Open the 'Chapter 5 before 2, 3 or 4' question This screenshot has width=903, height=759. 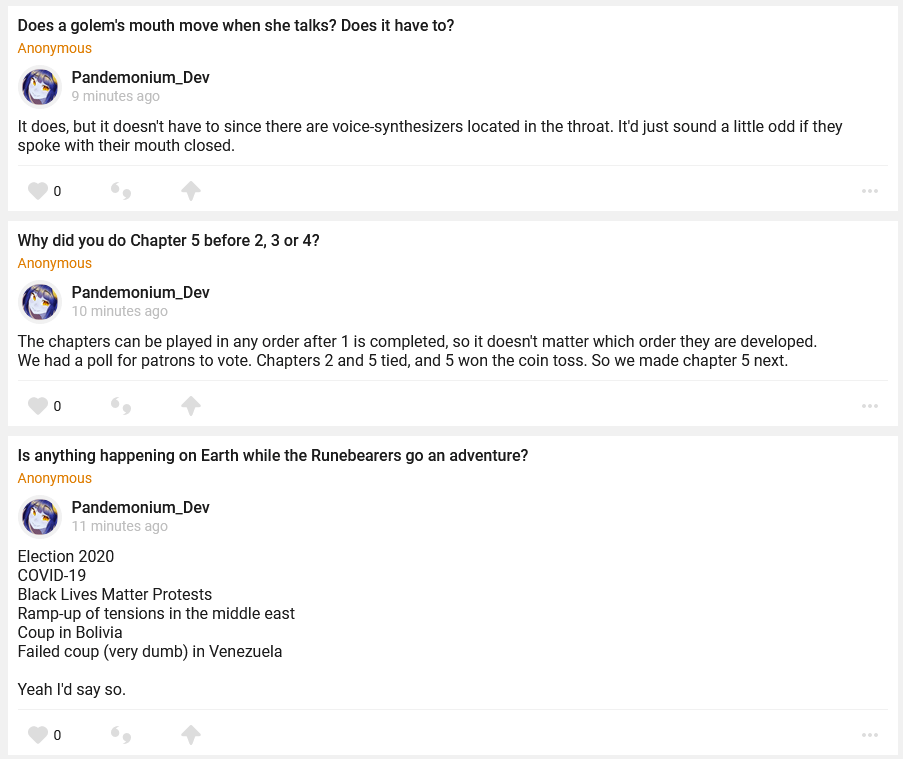[169, 240]
